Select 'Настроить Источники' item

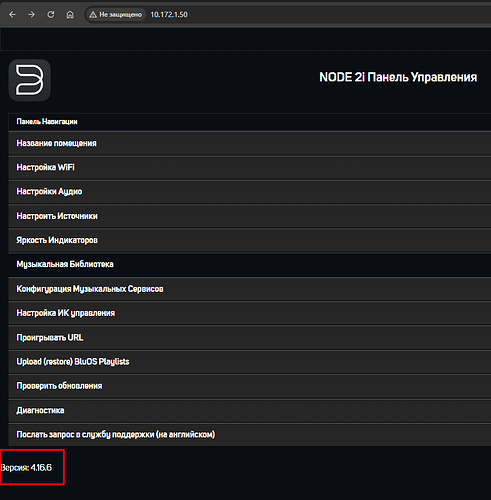[x=250, y=216]
